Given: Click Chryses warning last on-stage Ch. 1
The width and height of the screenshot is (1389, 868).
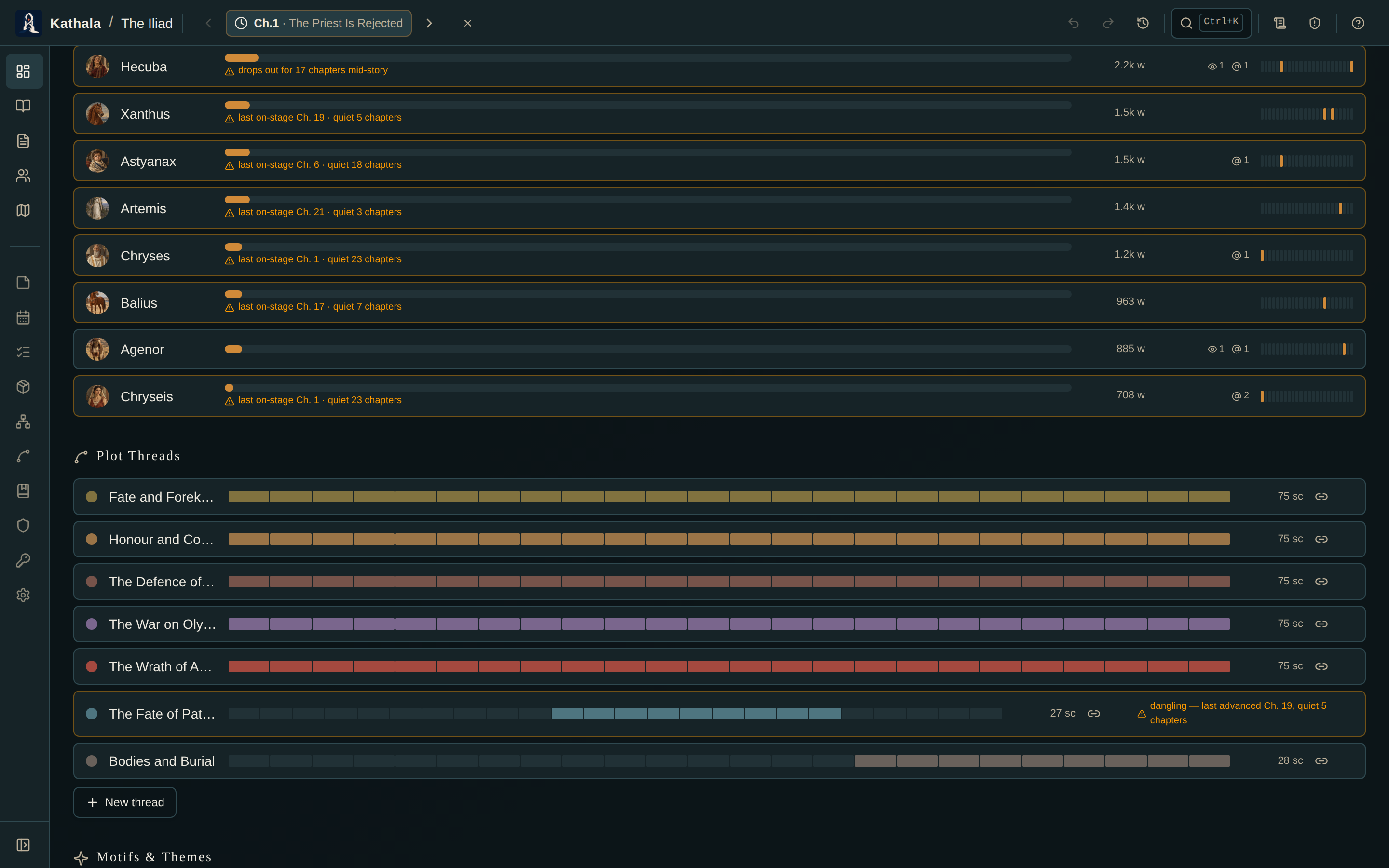Looking at the screenshot, I should click(x=313, y=259).
